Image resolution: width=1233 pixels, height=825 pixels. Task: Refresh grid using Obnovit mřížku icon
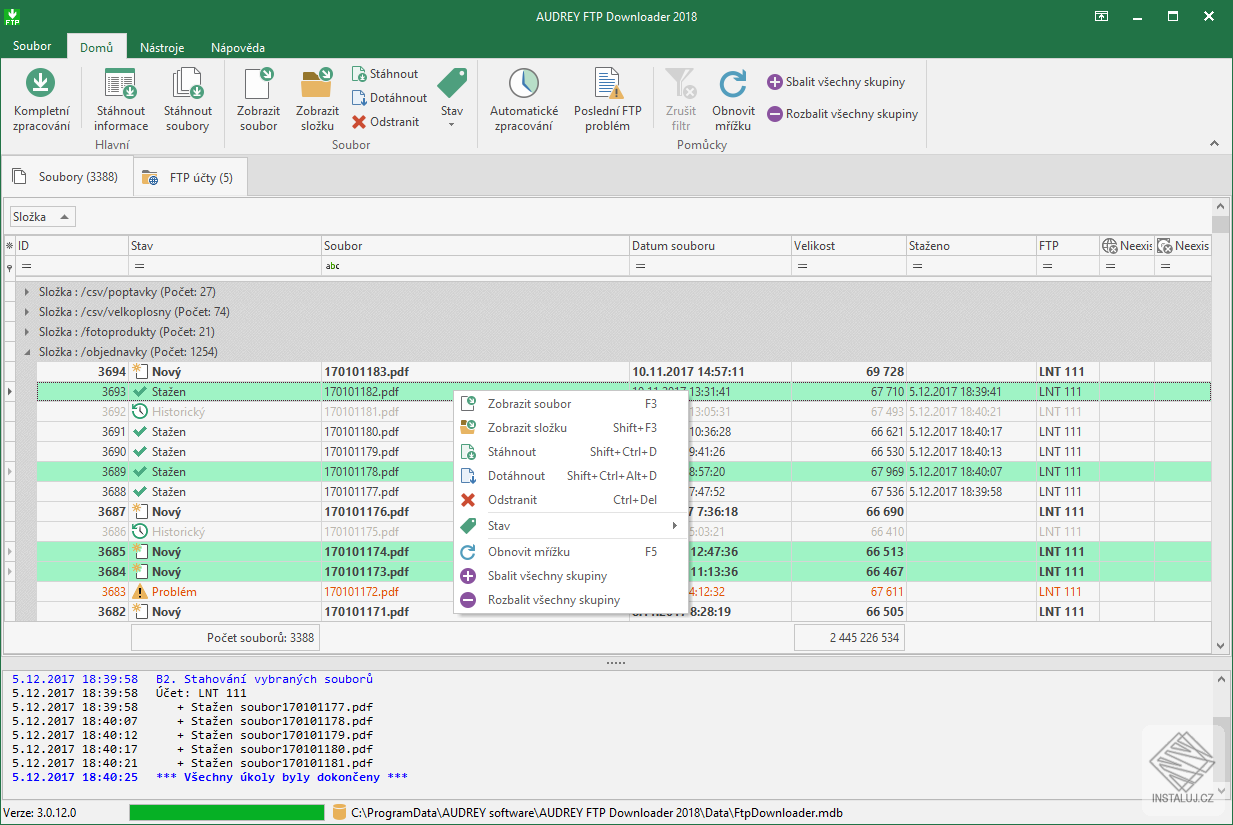732,97
